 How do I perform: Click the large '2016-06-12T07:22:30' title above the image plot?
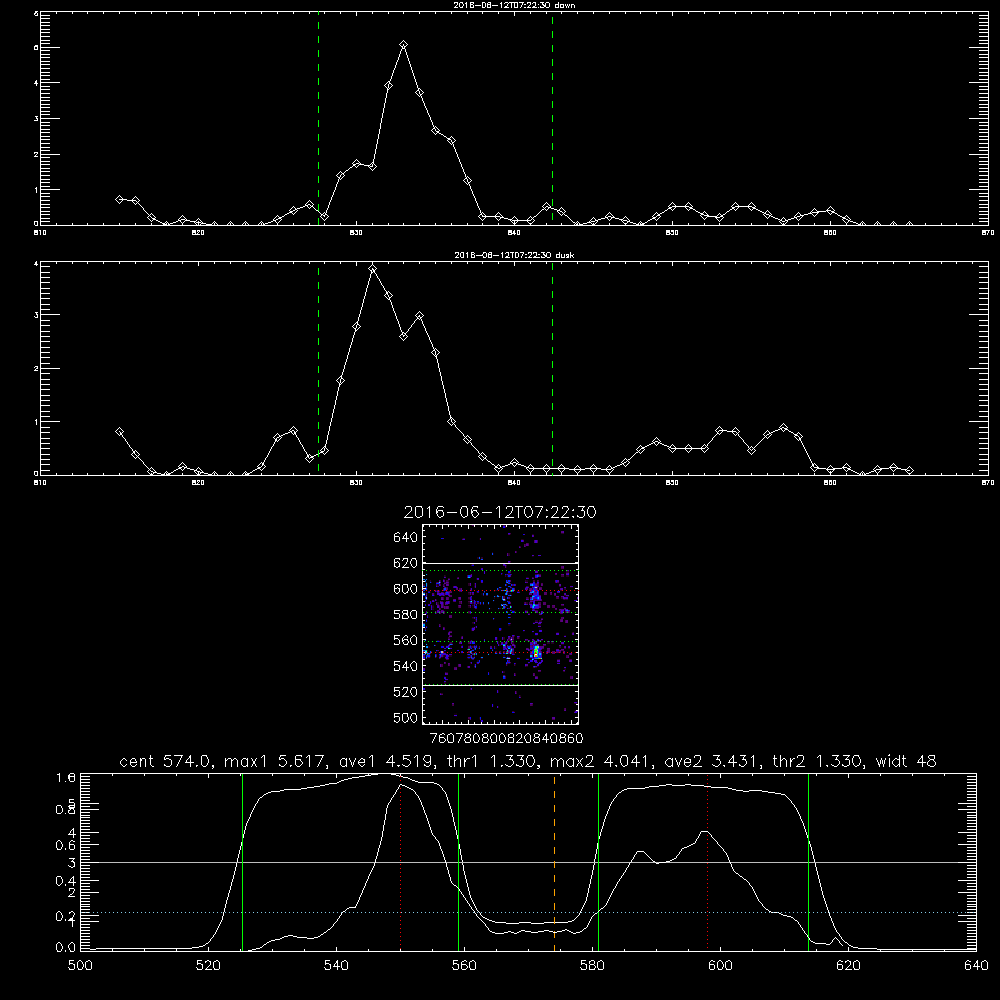[500, 512]
